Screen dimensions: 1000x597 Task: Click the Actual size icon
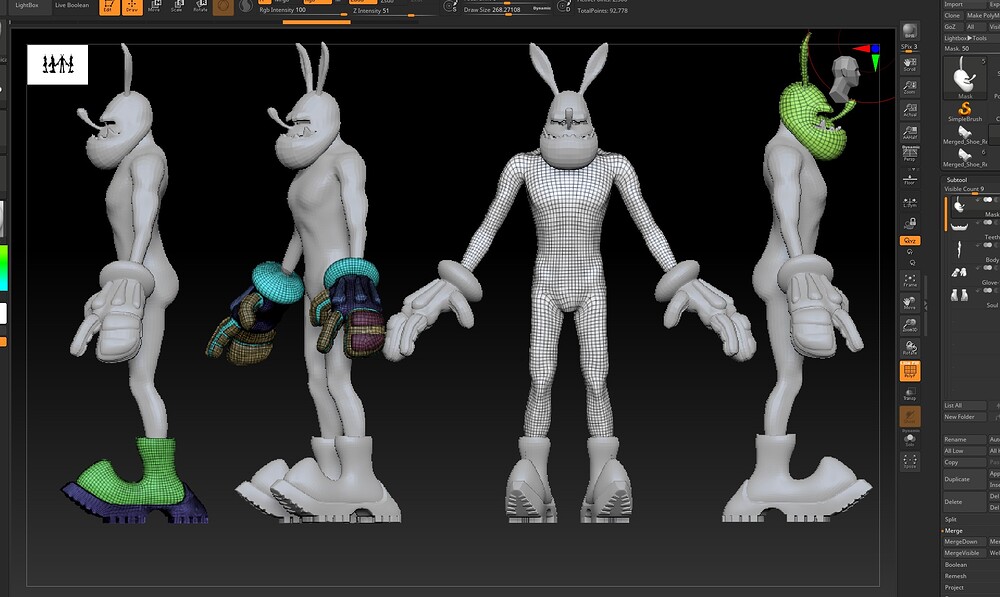point(909,110)
